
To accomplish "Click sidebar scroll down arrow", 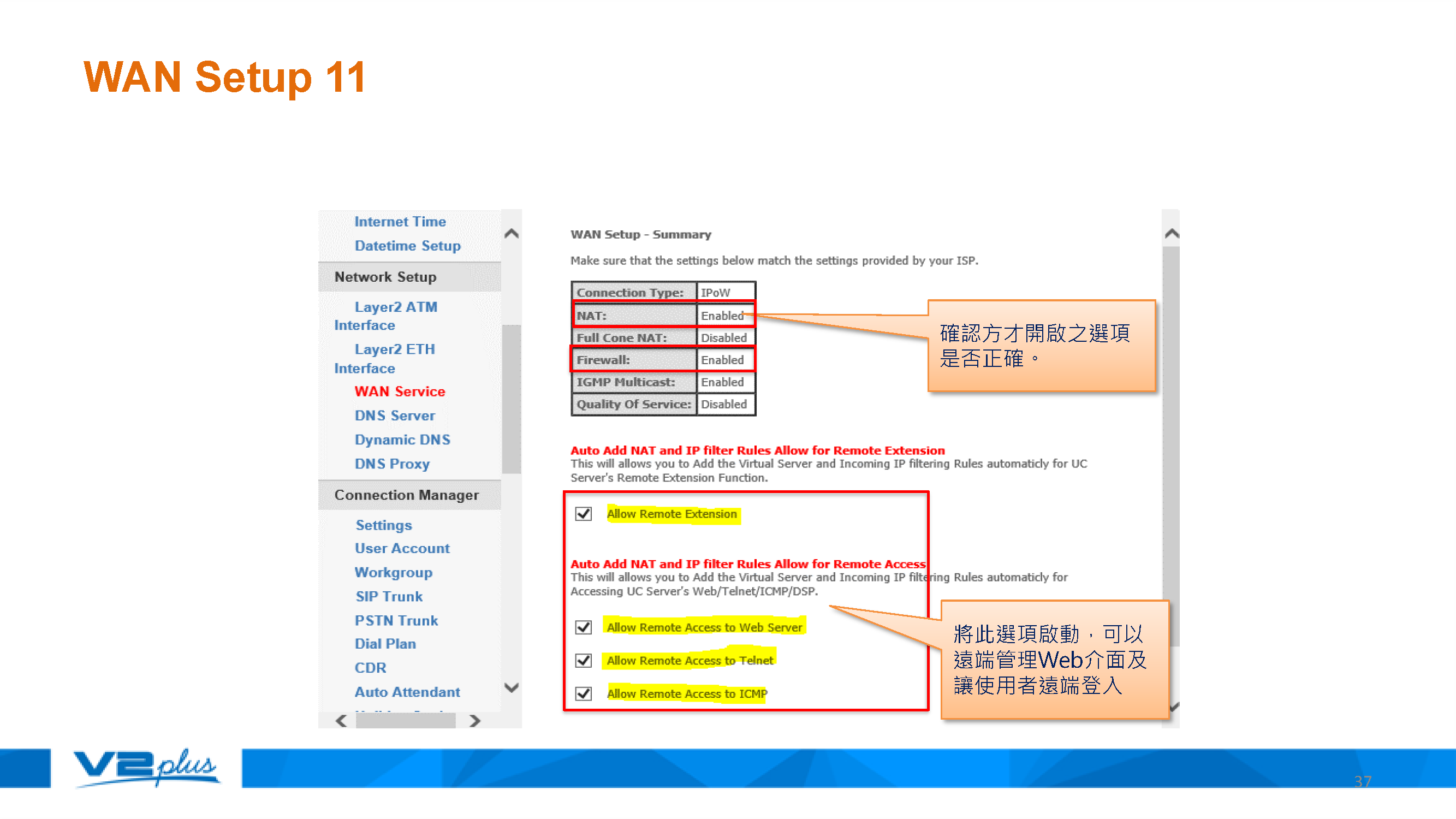I will pos(512,688).
